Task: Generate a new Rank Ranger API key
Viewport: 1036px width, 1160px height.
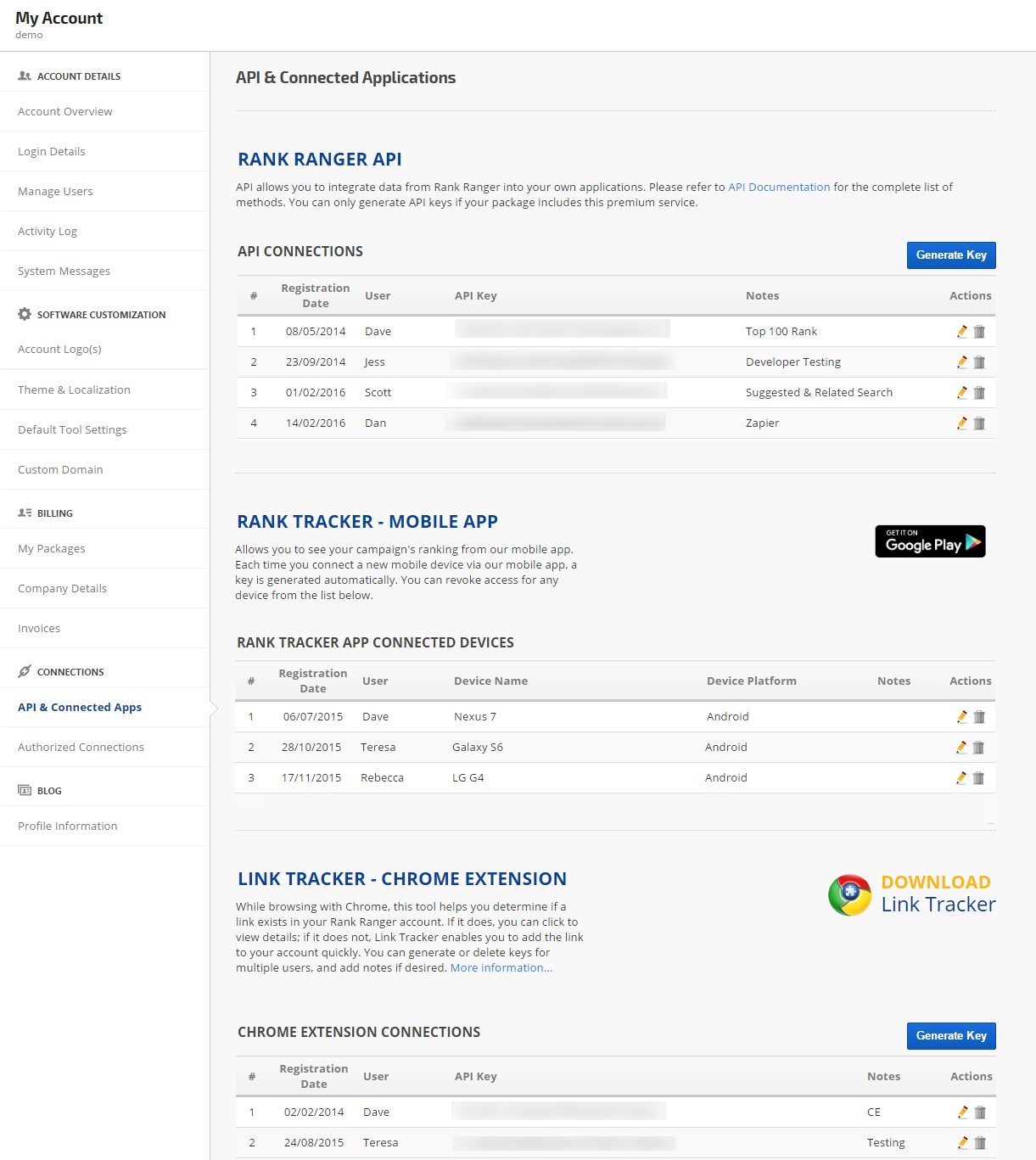Action: click(951, 255)
